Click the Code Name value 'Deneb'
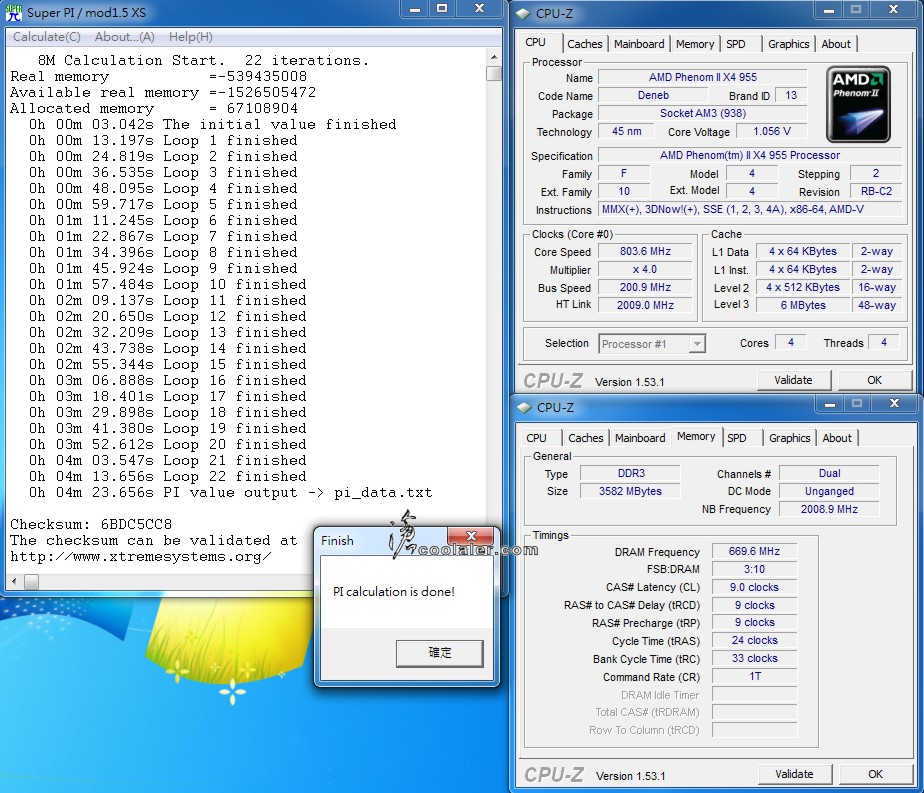The height and width of the screenshot is (793, 924). [x=653, y=95]
